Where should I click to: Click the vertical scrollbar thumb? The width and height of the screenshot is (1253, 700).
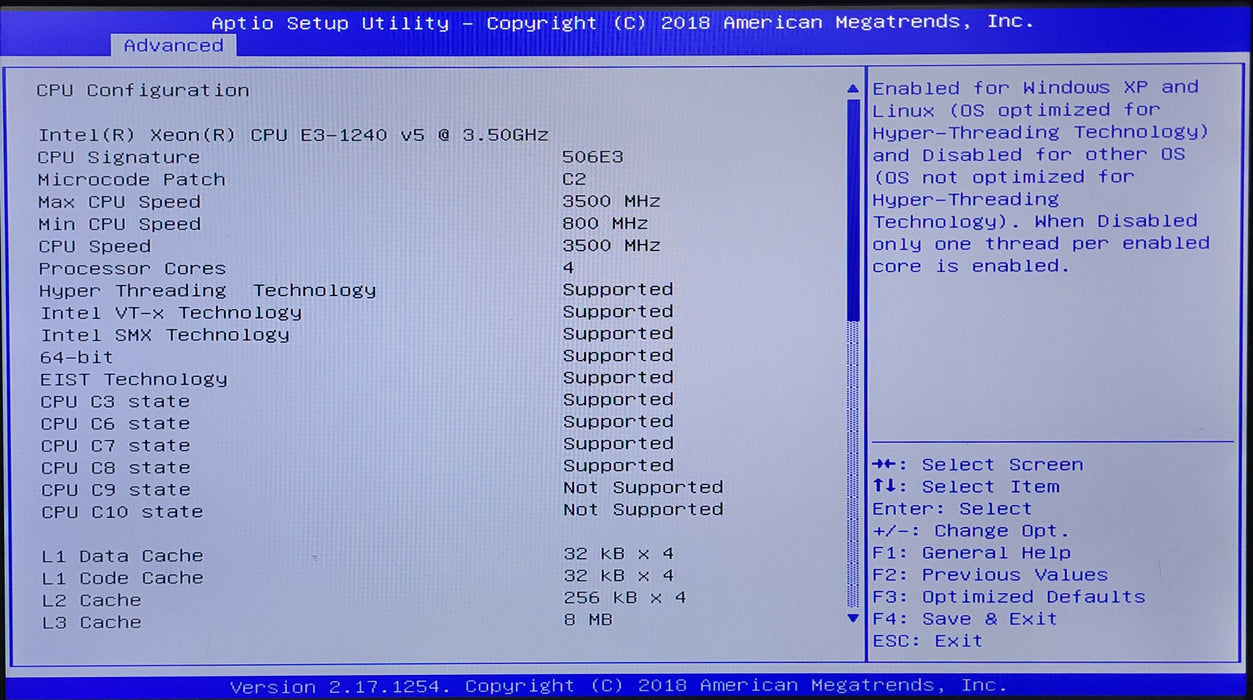click(853, 210)
